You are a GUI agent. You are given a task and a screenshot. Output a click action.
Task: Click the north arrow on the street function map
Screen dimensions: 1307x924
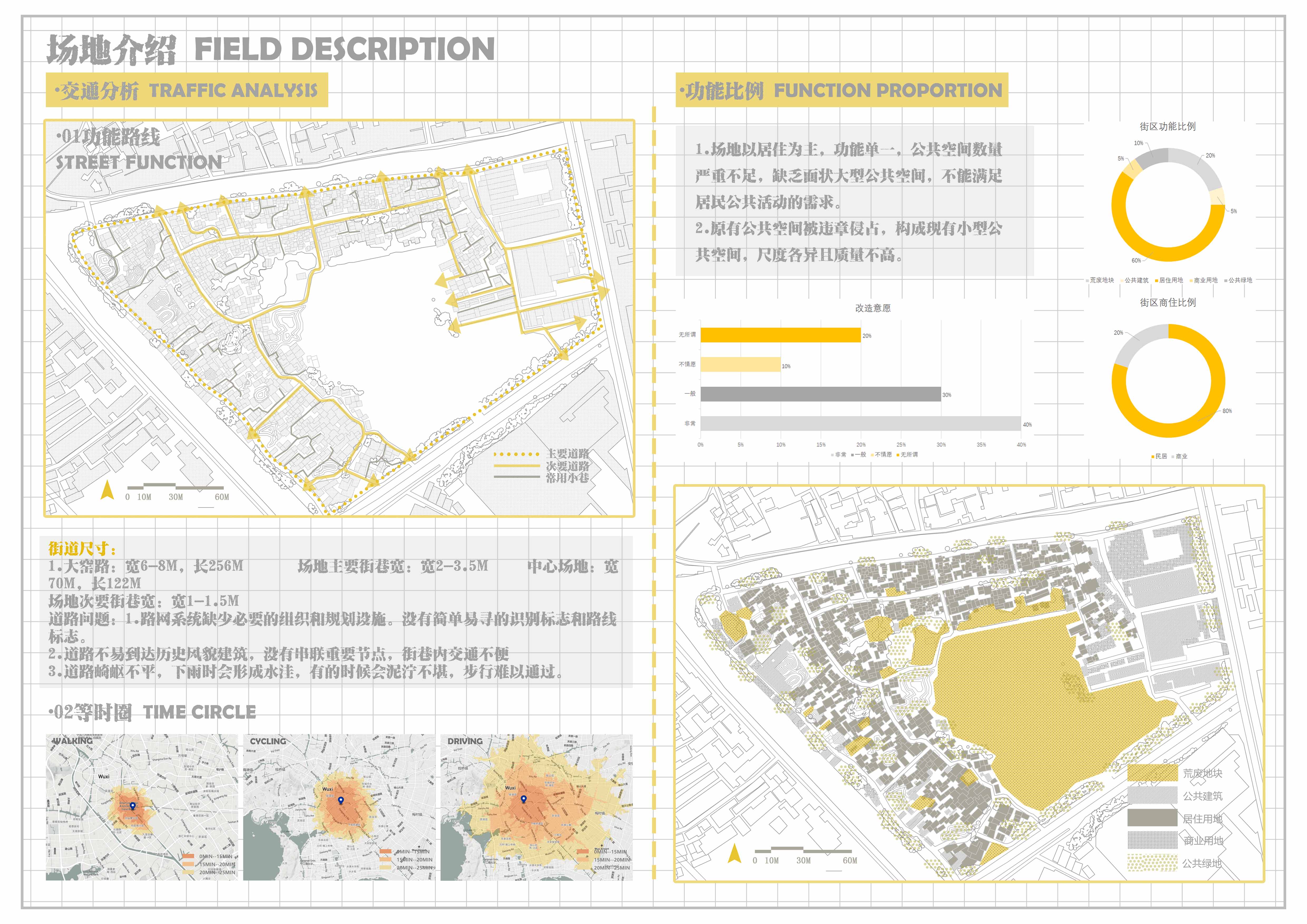(107, 490)
